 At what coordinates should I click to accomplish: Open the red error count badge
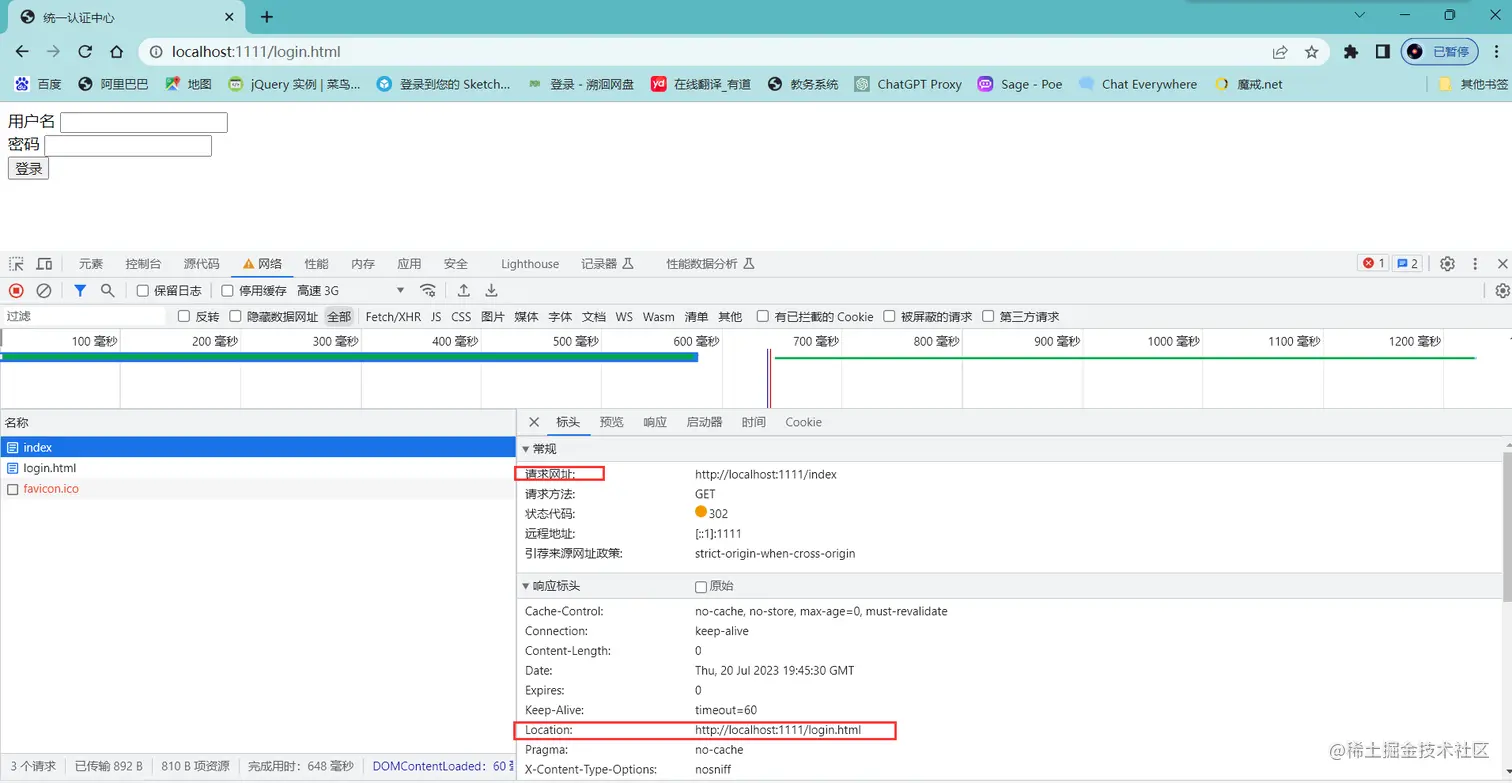(1372, 264)
